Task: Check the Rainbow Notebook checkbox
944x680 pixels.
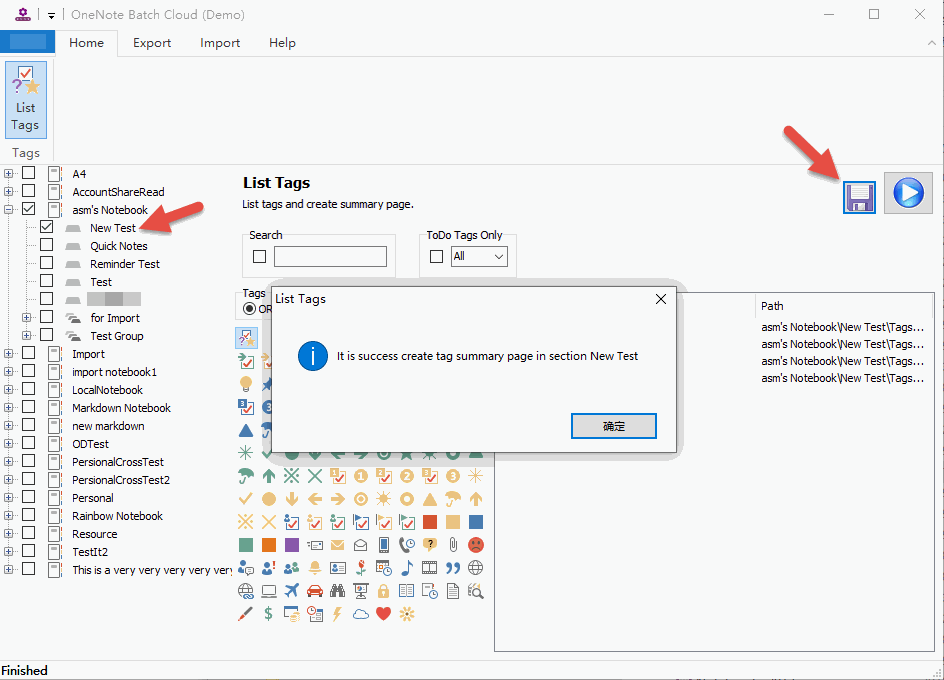Action: pos(28,515)
